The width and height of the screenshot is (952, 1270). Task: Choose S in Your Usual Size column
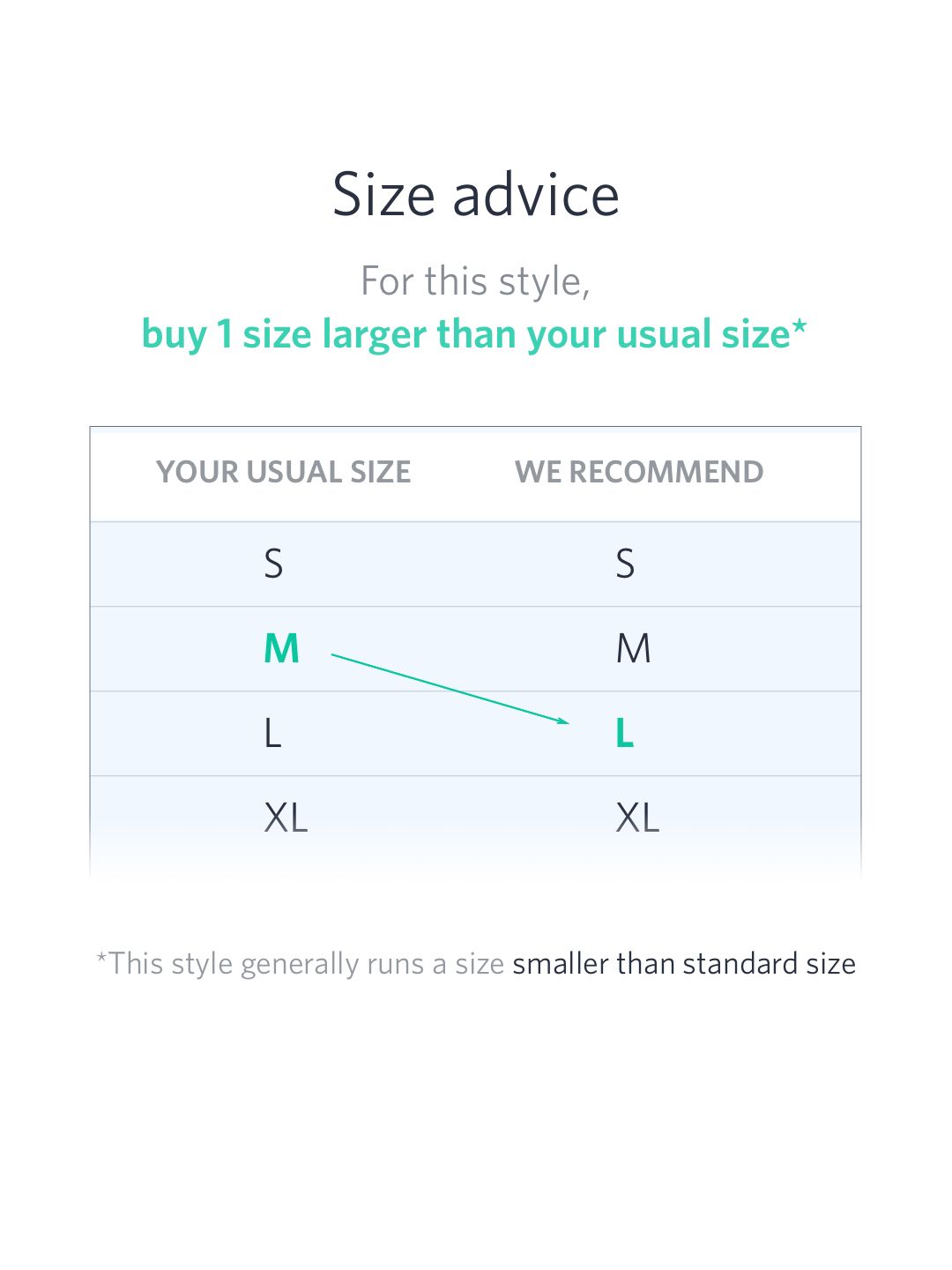point(273,564)
